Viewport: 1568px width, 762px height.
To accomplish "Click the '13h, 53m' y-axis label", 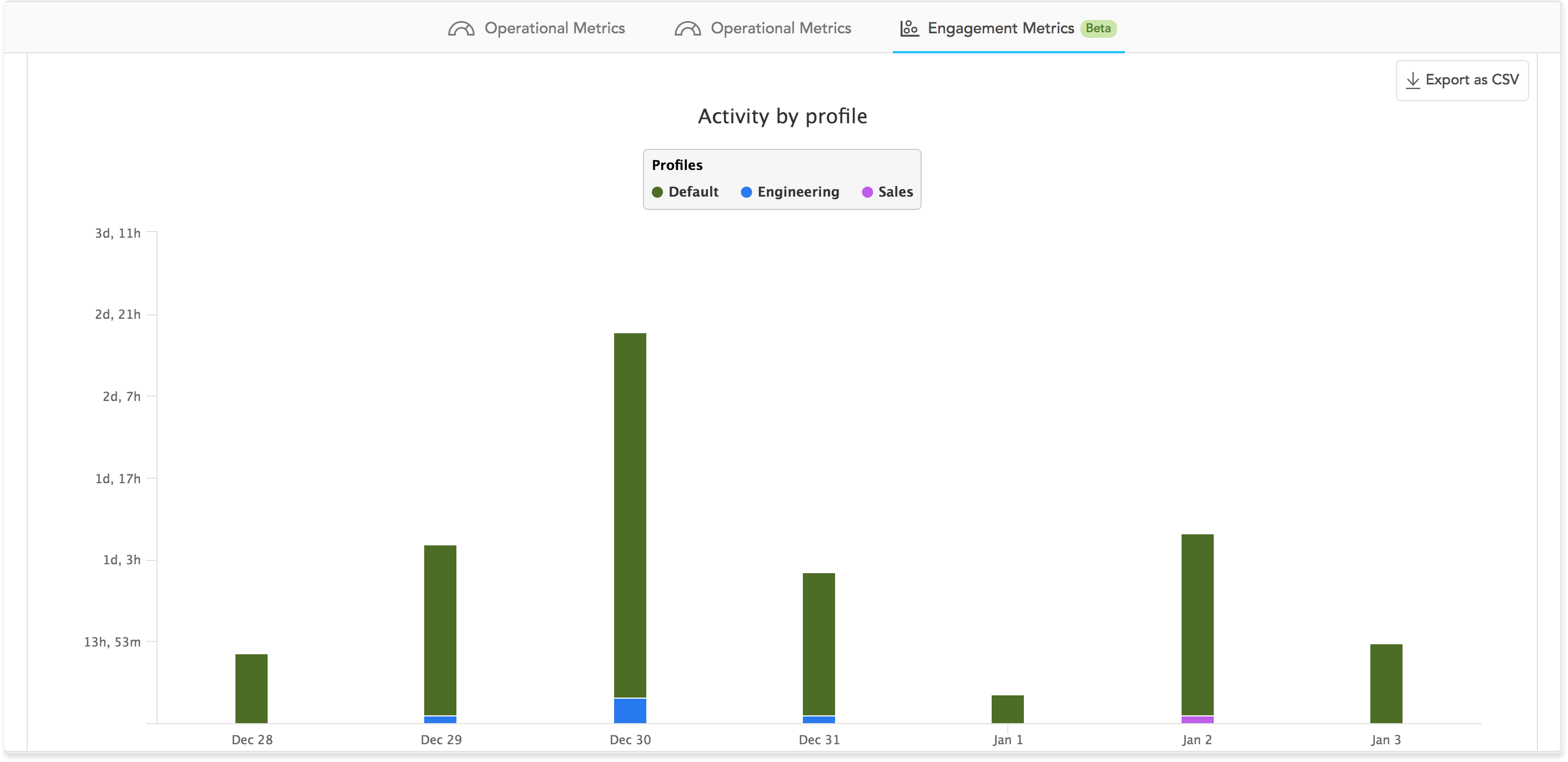I will pyautogui.click(x=112, y=641).
